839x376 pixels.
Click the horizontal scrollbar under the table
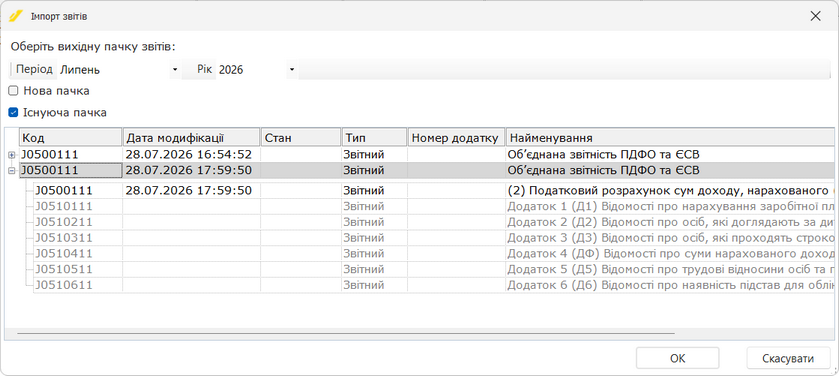pos(346,333)
